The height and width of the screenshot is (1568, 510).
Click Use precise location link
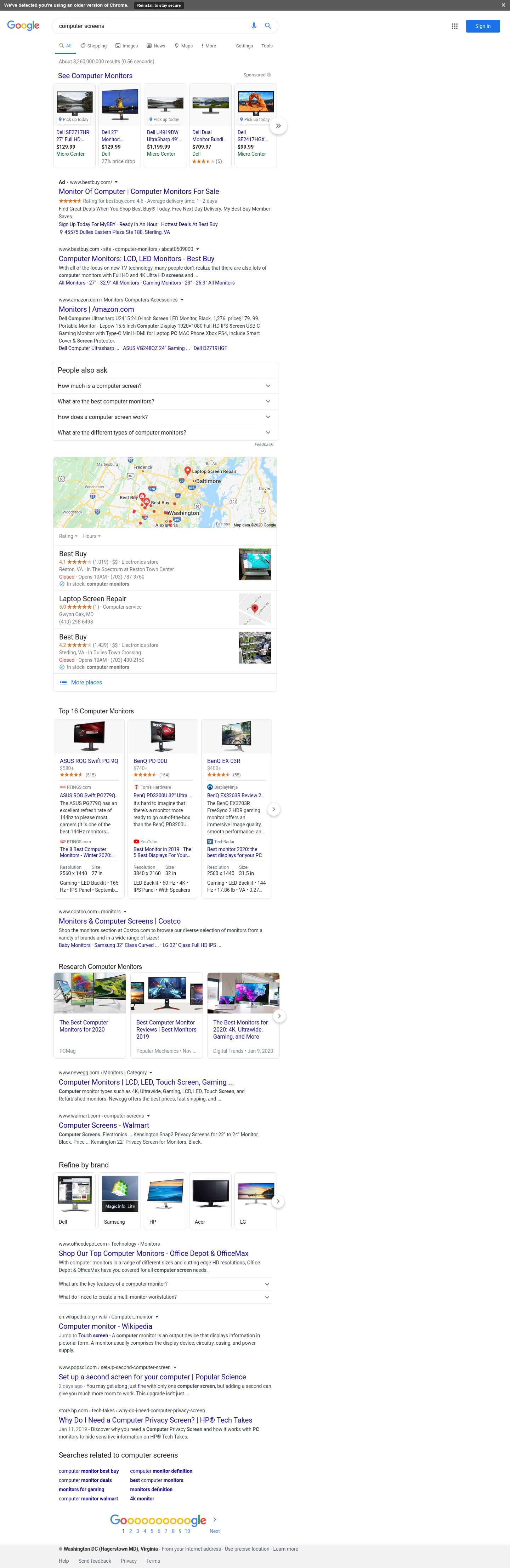pyautogui.click(x=247, y=1549)
